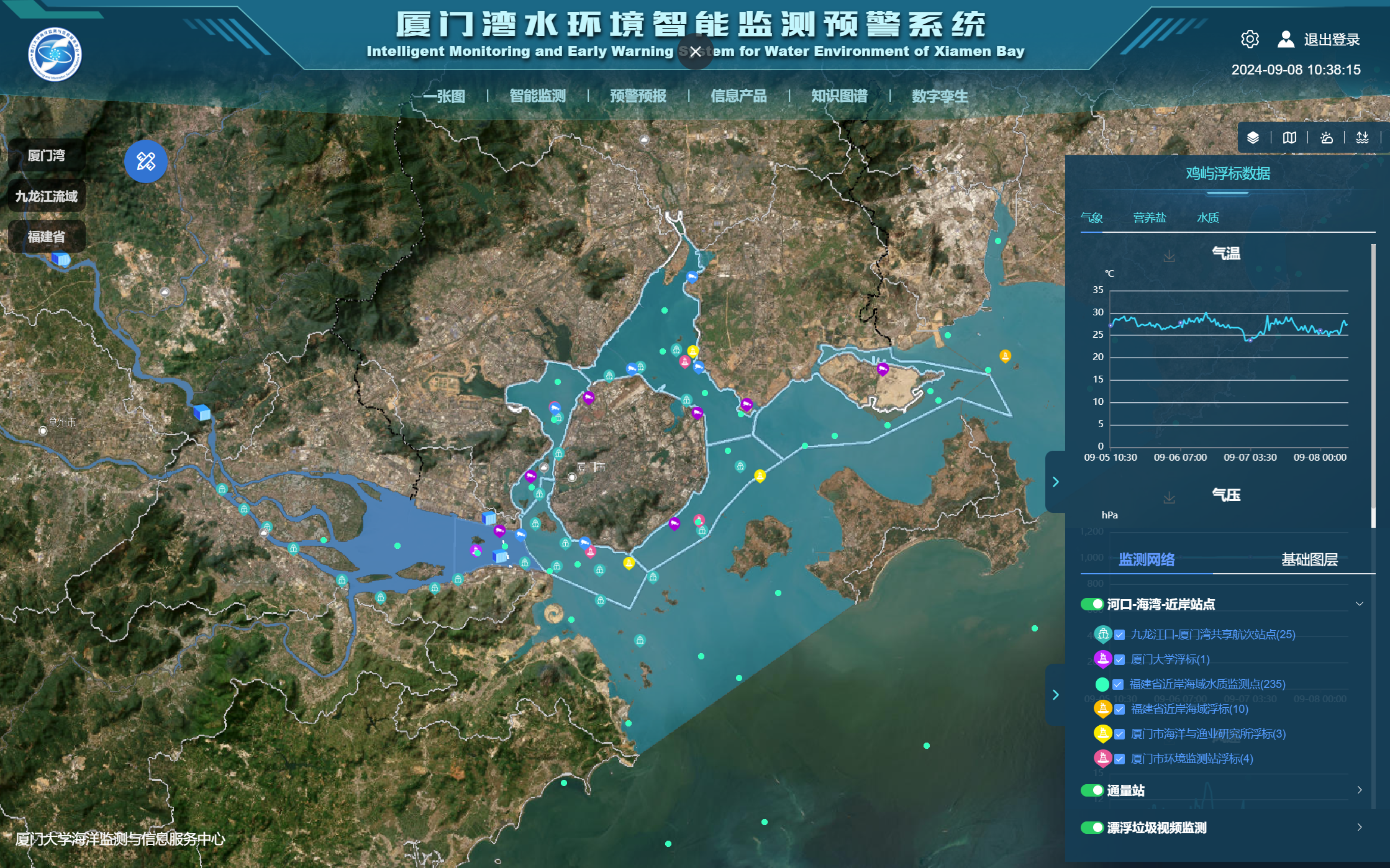Image resolution: width=1390 pixels, height=868 pixels.
Task: Uncheck 福建省近岸海域浮标(10) checkbox
Action: (1120, 709)
